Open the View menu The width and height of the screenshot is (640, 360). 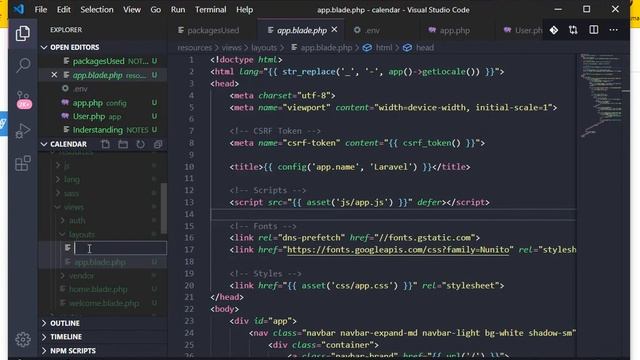(132, 9)
